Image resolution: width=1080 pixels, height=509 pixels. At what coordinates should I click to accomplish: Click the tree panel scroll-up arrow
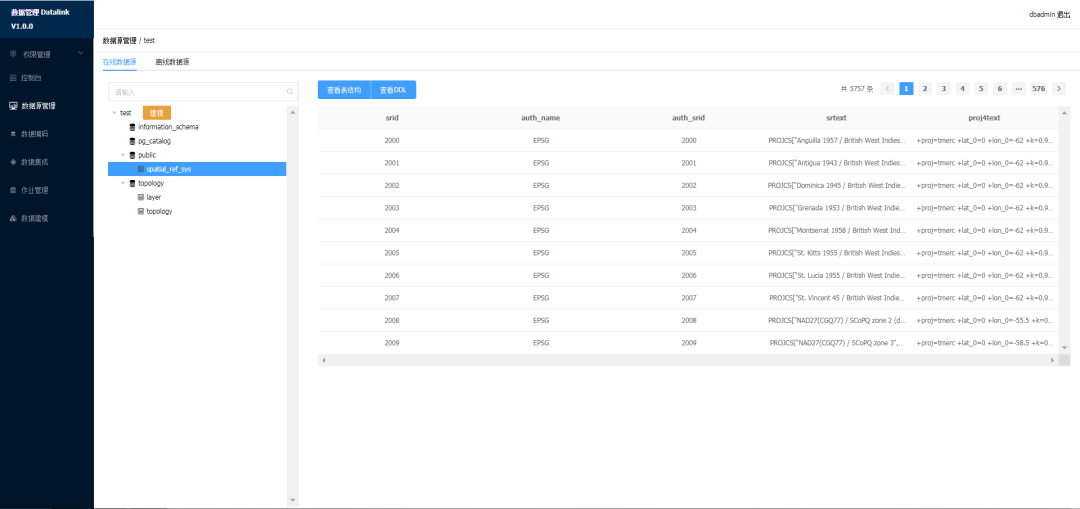[293, 112]
